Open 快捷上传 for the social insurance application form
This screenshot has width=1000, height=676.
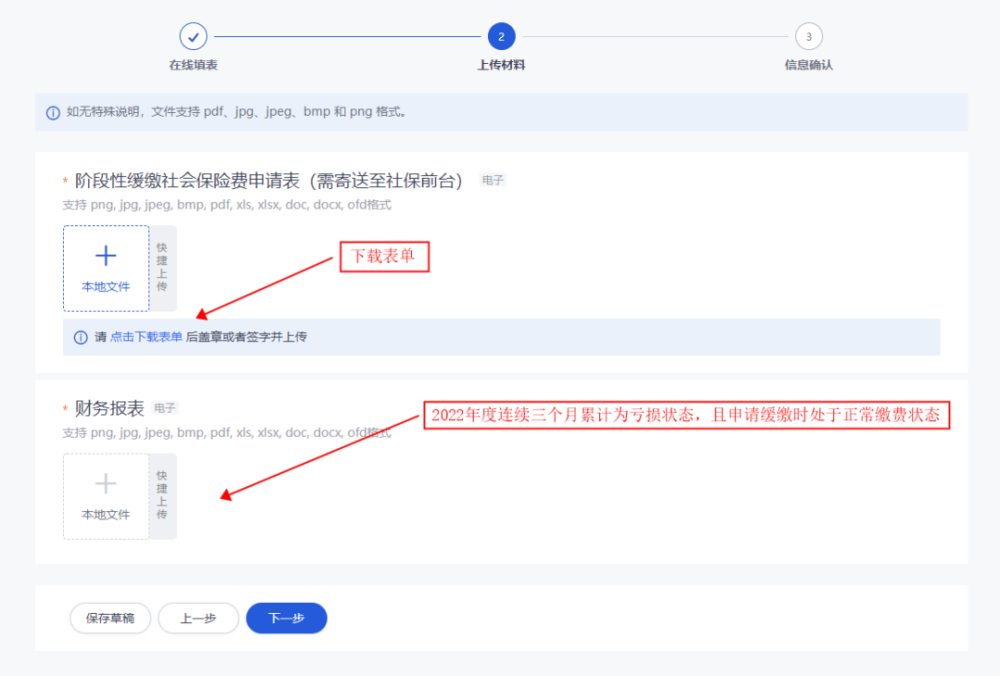click(163, 268)
